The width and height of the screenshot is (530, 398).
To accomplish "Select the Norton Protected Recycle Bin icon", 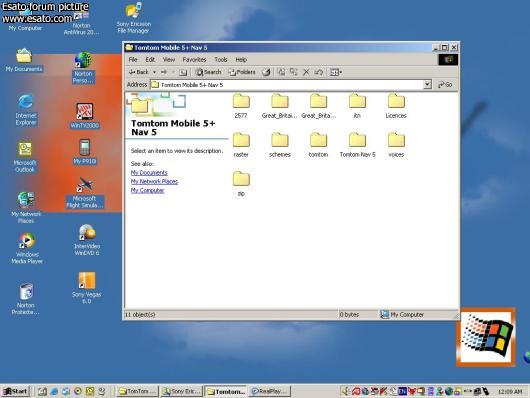I will point(26,299).
